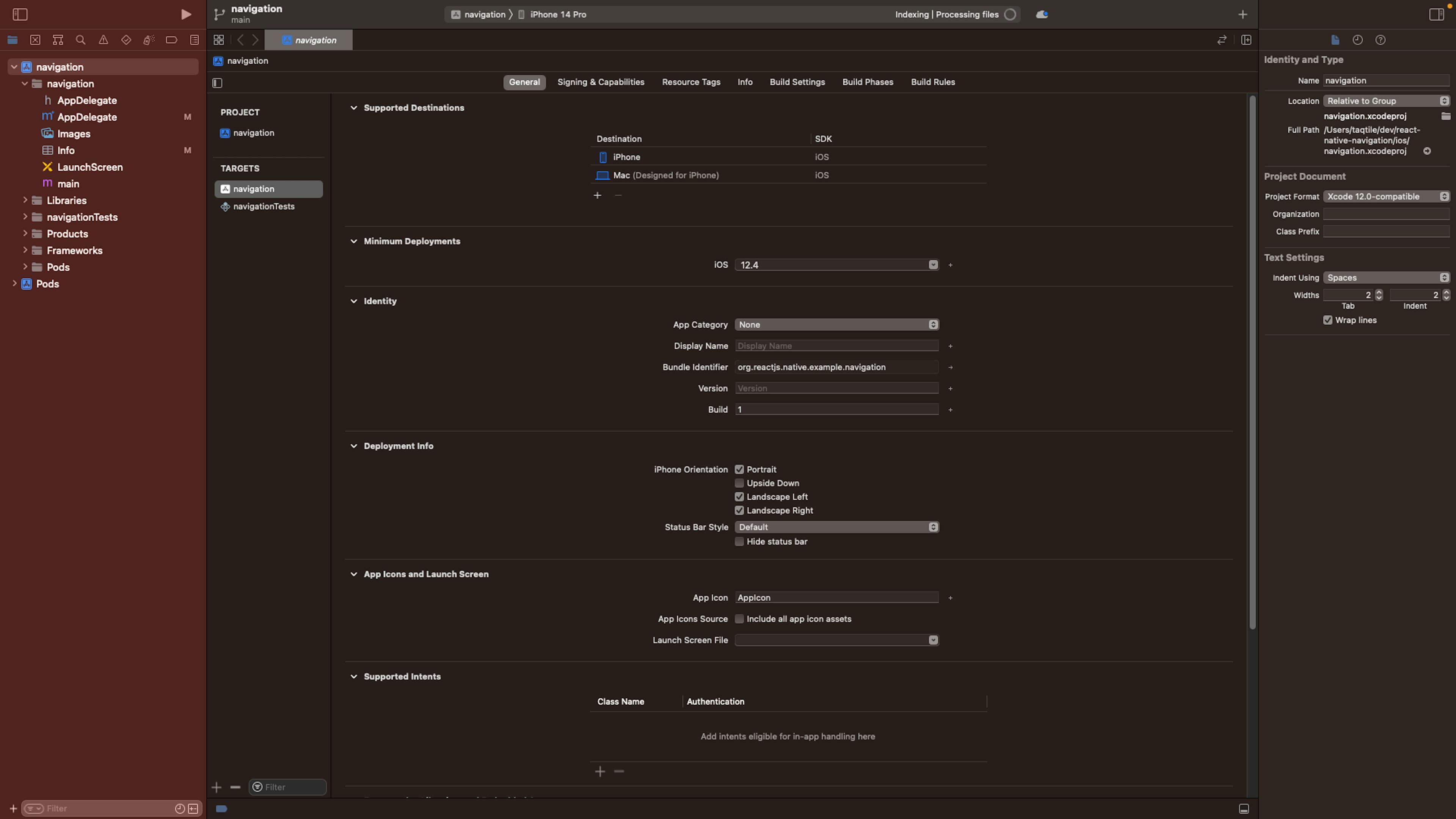
Task: Switch to Build Rules tab
Action: pos(933,82)
